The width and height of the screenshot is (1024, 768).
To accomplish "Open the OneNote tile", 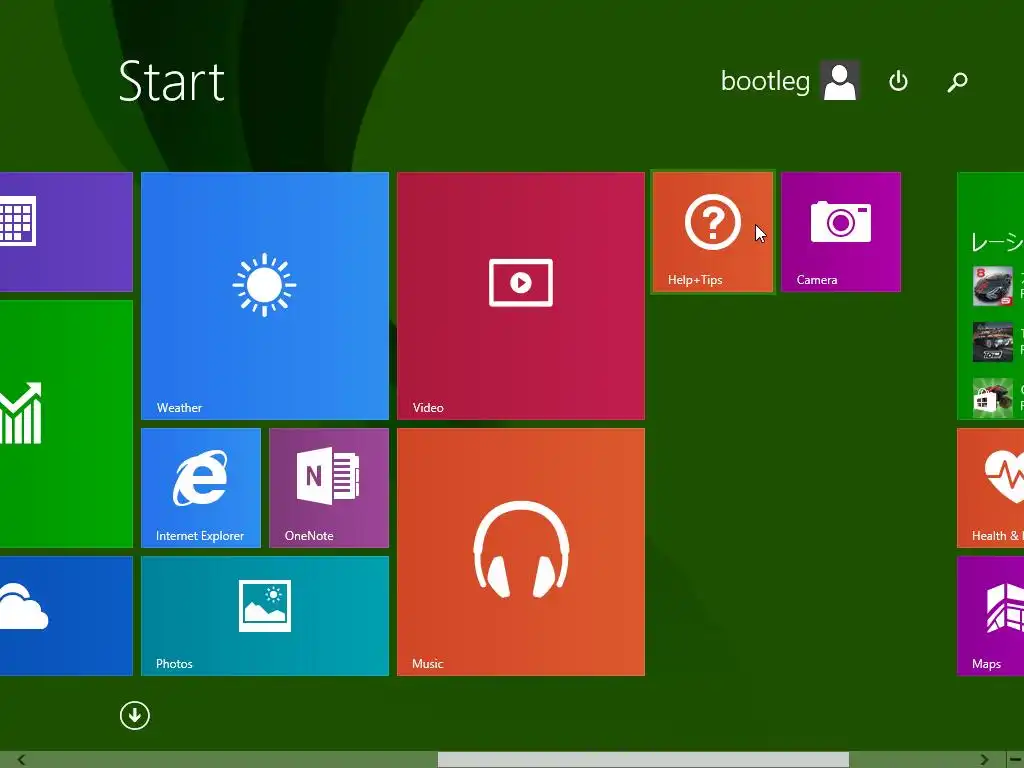I will pyautogui.click(x=328, y=488).
